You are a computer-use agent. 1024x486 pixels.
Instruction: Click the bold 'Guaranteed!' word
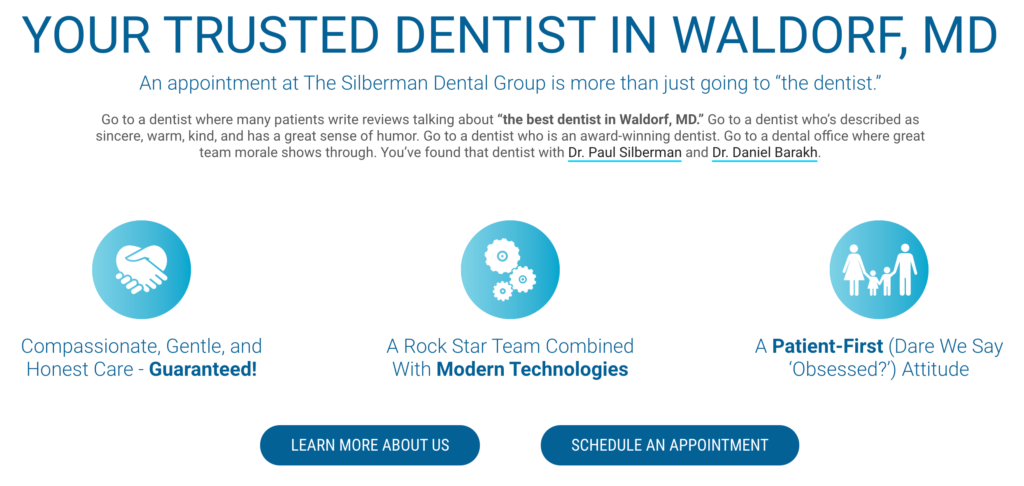pos(203,370)
